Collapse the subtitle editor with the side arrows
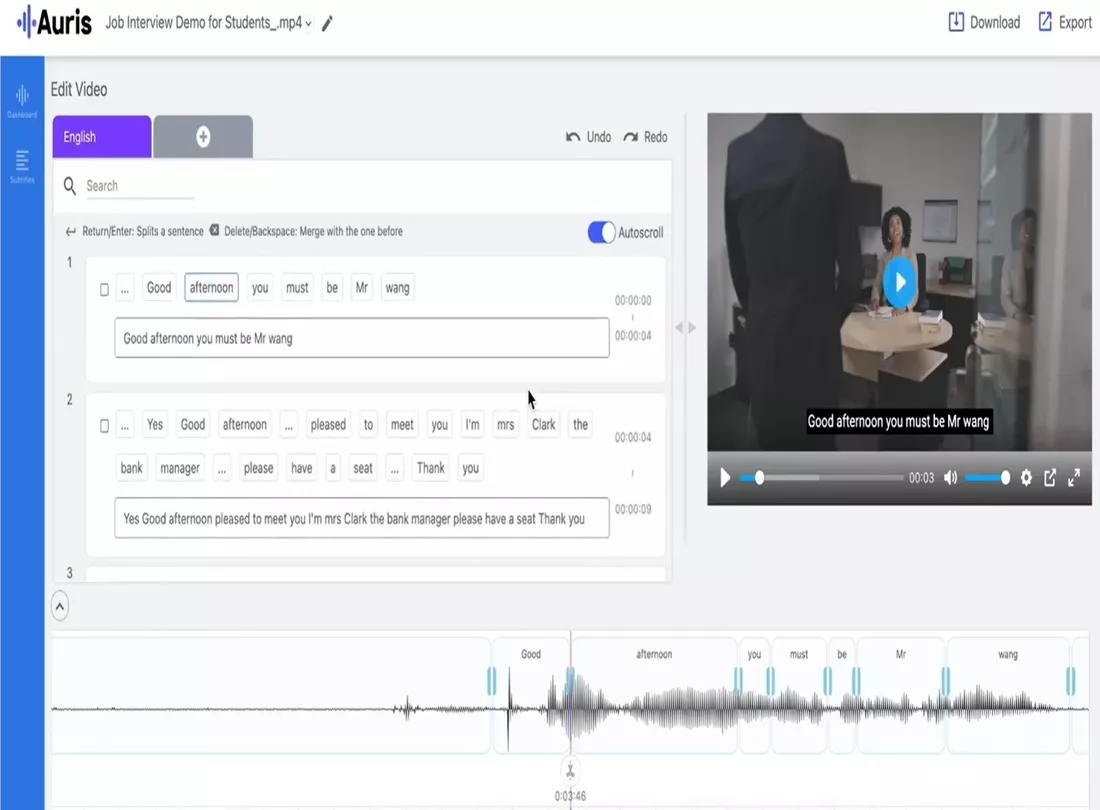1100x810 pixels. pos(686,326)
